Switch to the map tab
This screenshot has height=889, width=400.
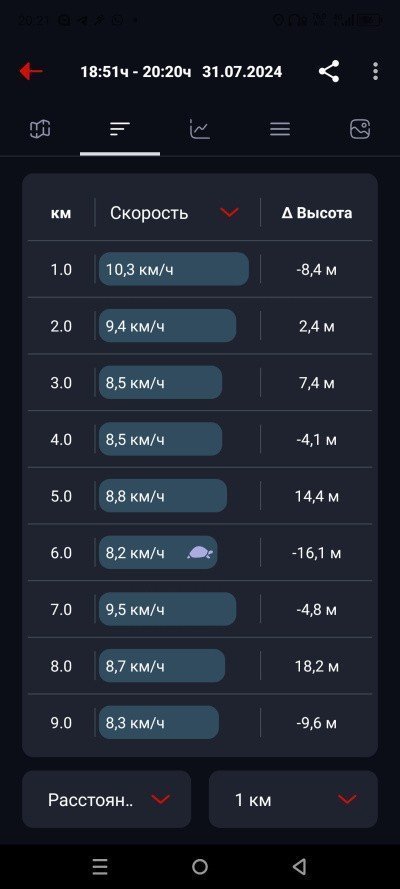40,129
